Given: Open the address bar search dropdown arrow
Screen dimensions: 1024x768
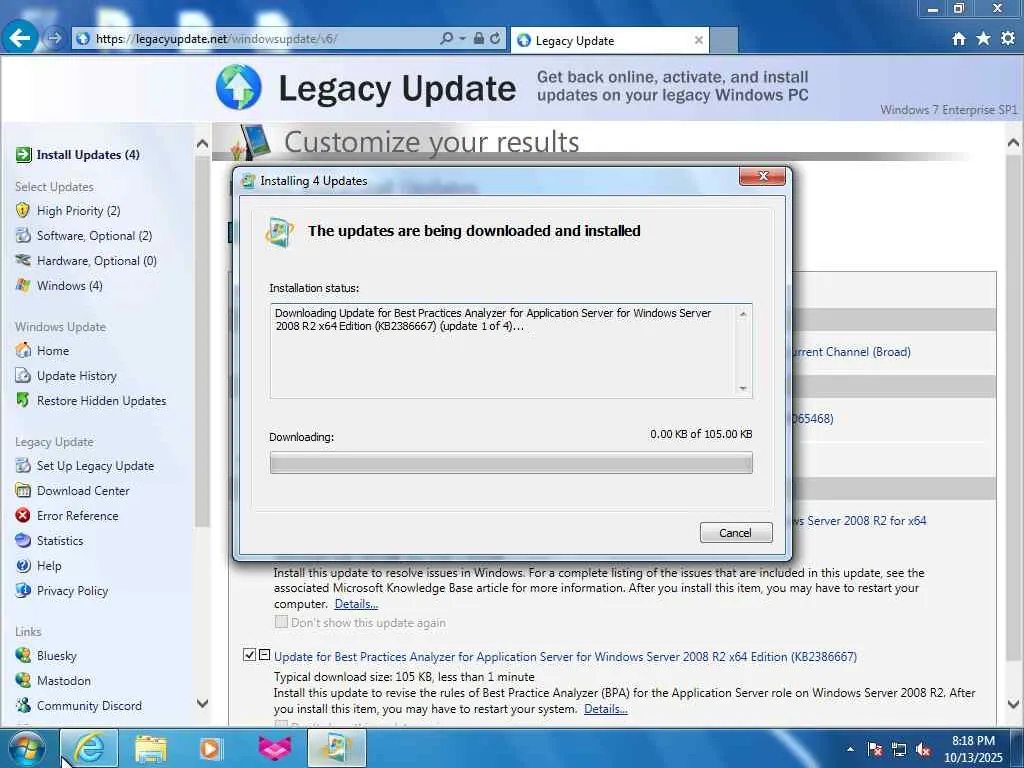Looking at the screenshot, I should [462, 39].
